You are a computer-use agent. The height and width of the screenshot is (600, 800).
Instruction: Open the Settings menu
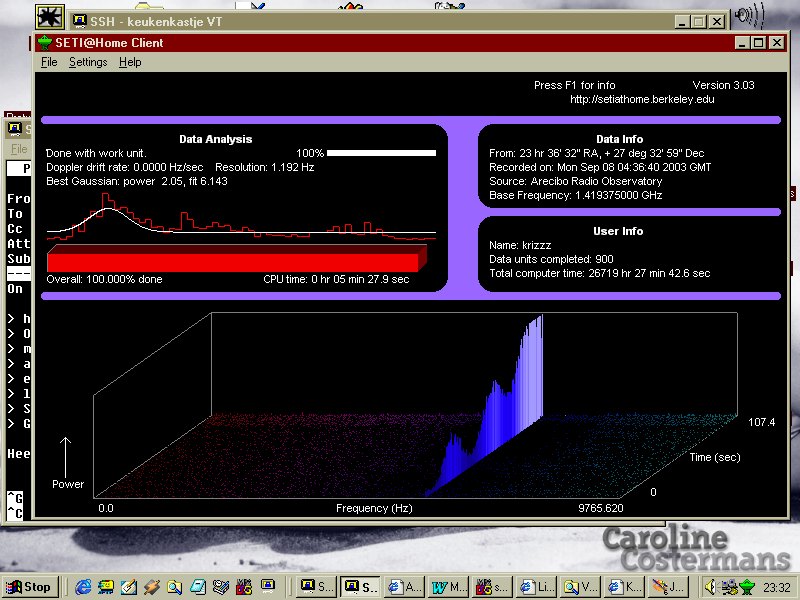pyautogui.click(x=88, y=62)
